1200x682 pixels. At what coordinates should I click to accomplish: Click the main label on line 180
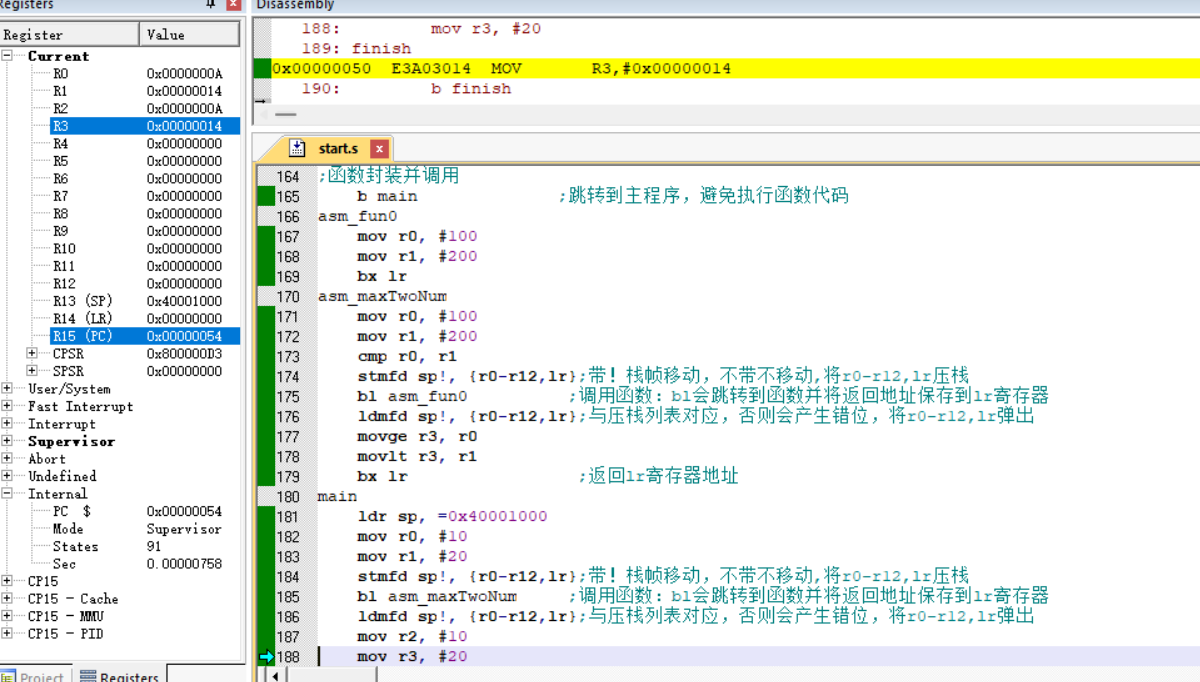337,496
